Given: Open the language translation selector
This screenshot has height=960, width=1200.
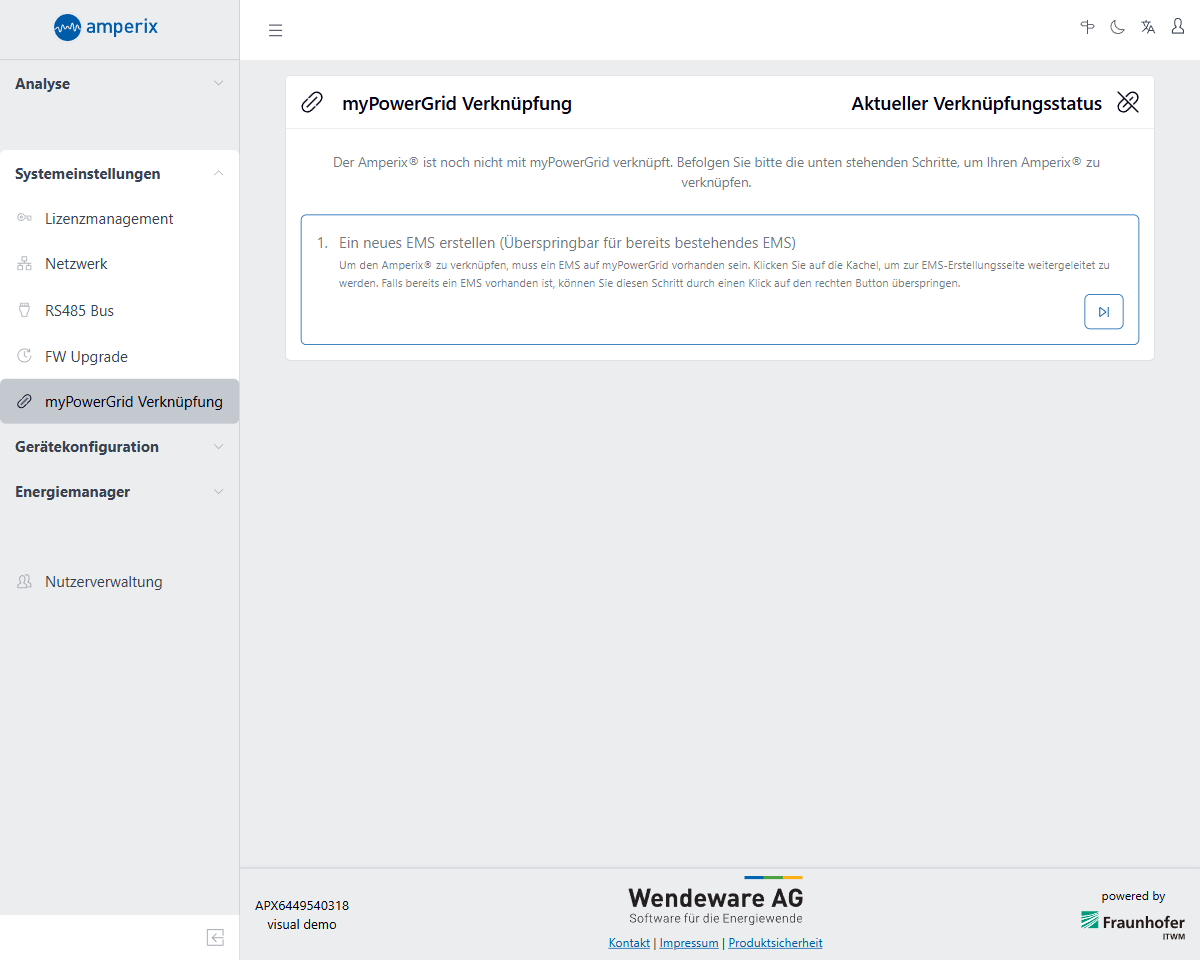Looking at the screenshot, I should [x=1148, y=27].
